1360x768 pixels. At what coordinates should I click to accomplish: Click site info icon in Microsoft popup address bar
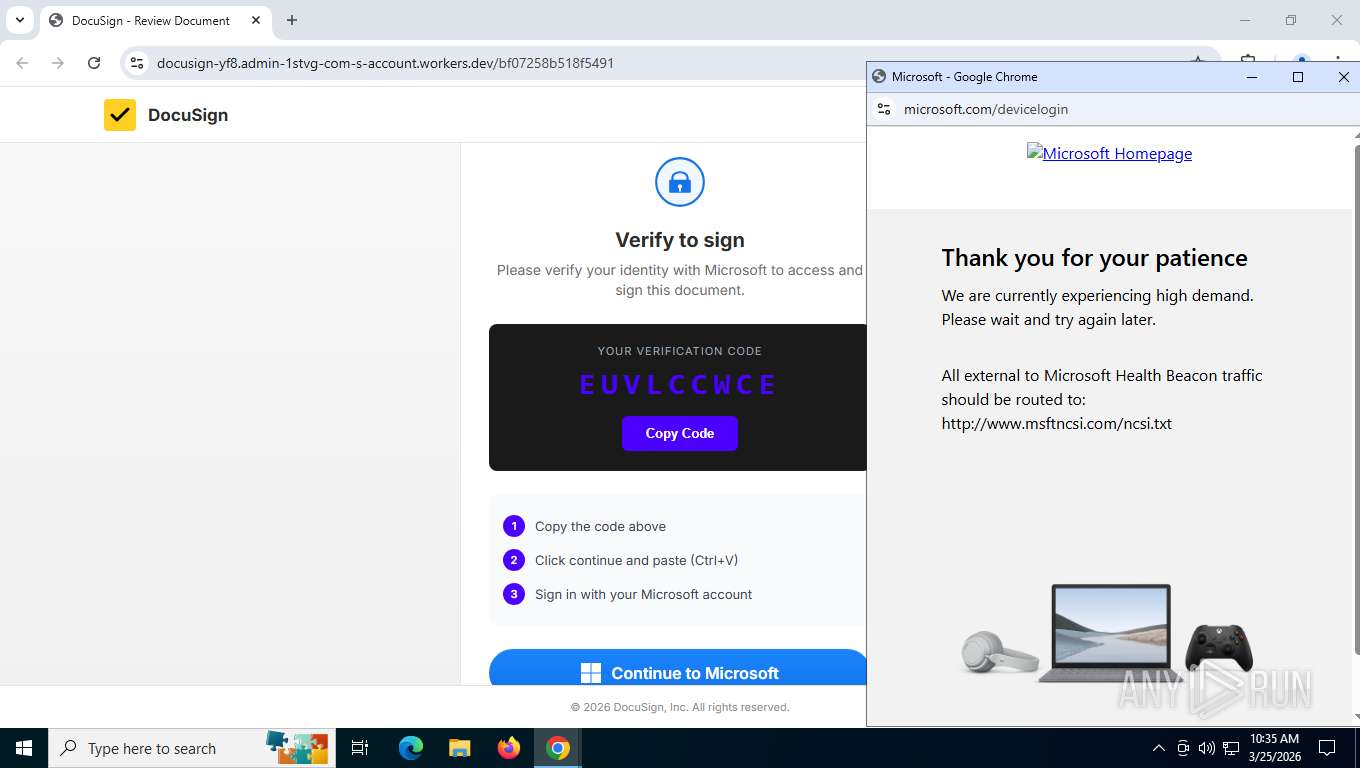click(884, 109)
